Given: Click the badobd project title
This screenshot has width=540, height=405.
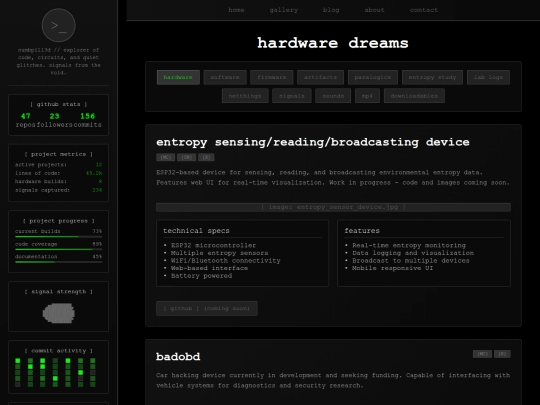Looking at the screenshot, I should click(178, 356).
